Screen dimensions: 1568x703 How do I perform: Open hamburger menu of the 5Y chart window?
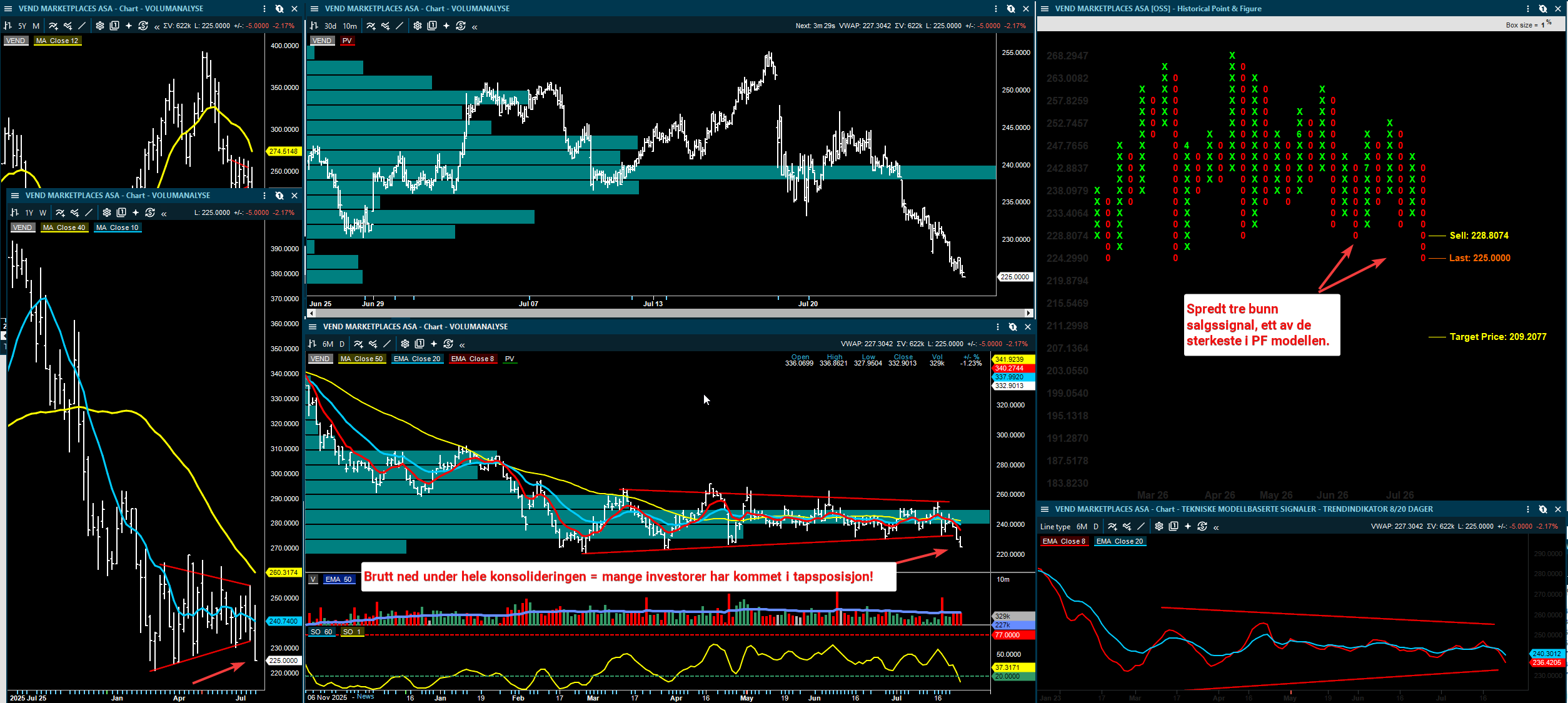pos(8,9)
